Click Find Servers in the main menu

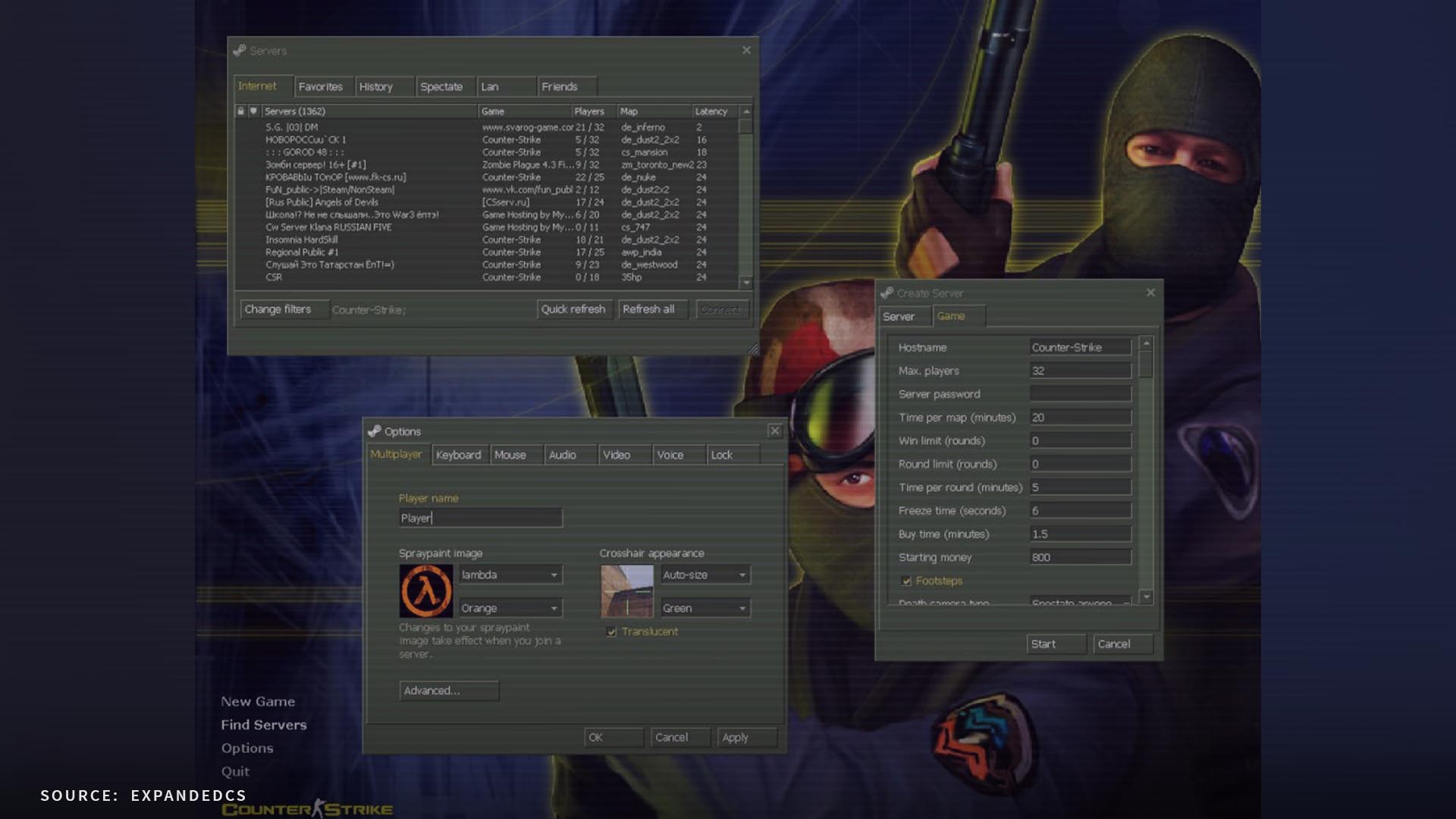264,725
